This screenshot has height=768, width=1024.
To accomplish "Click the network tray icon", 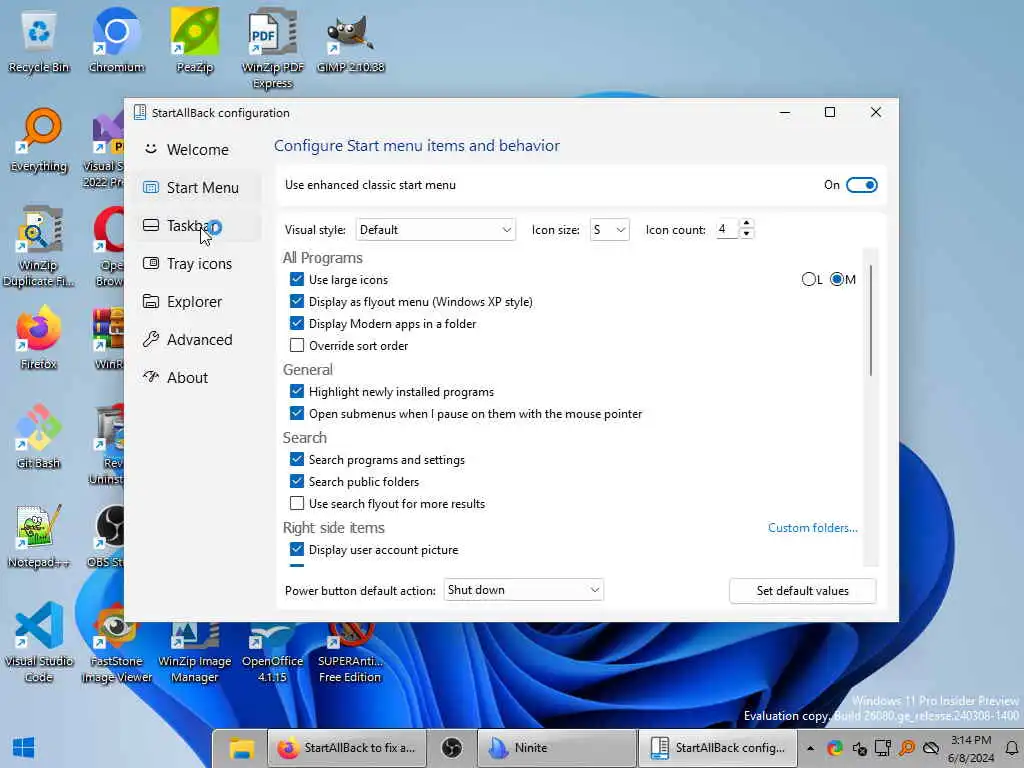I will 883,748.
